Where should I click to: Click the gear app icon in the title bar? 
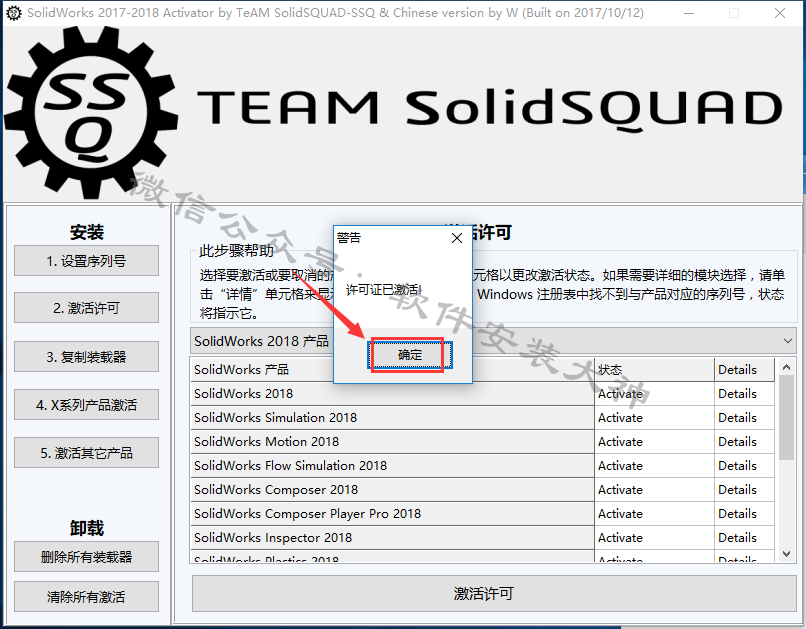click(x=14, y=13)
